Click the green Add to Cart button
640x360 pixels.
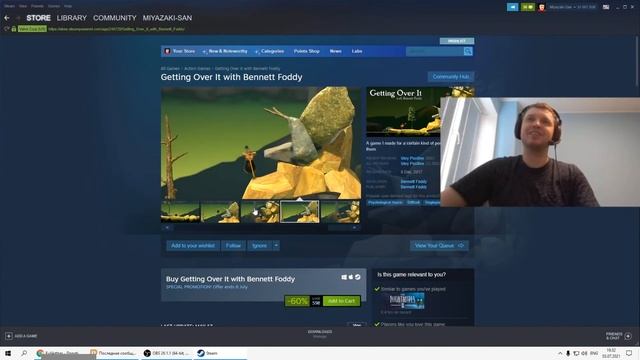click(342, 301)
